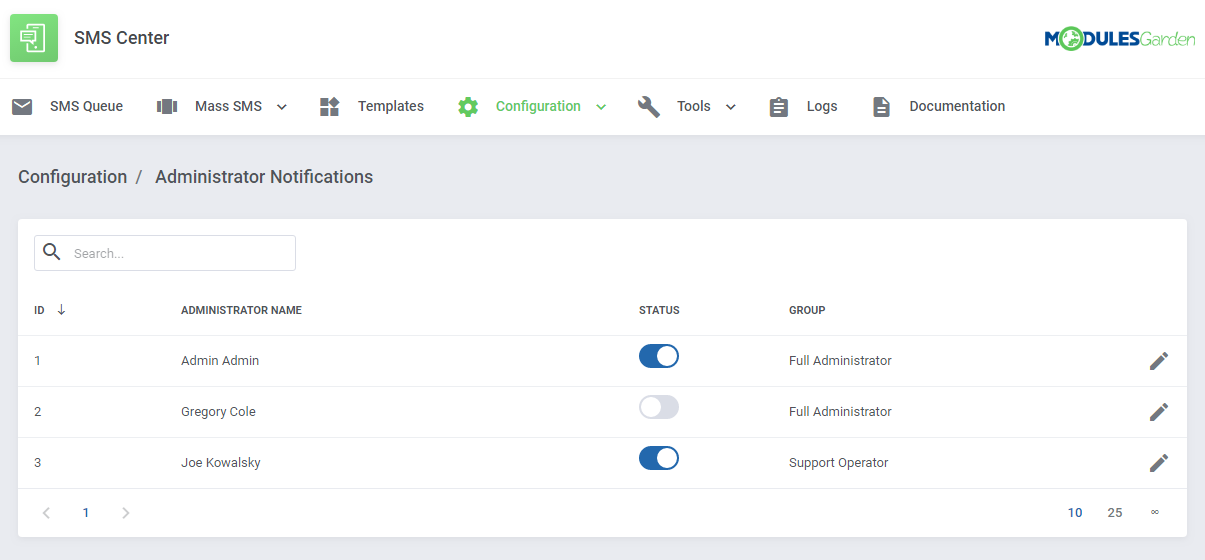1205x560 pixels.
Task: Open the Tools dropdown chevron
Action: point(731,107)
